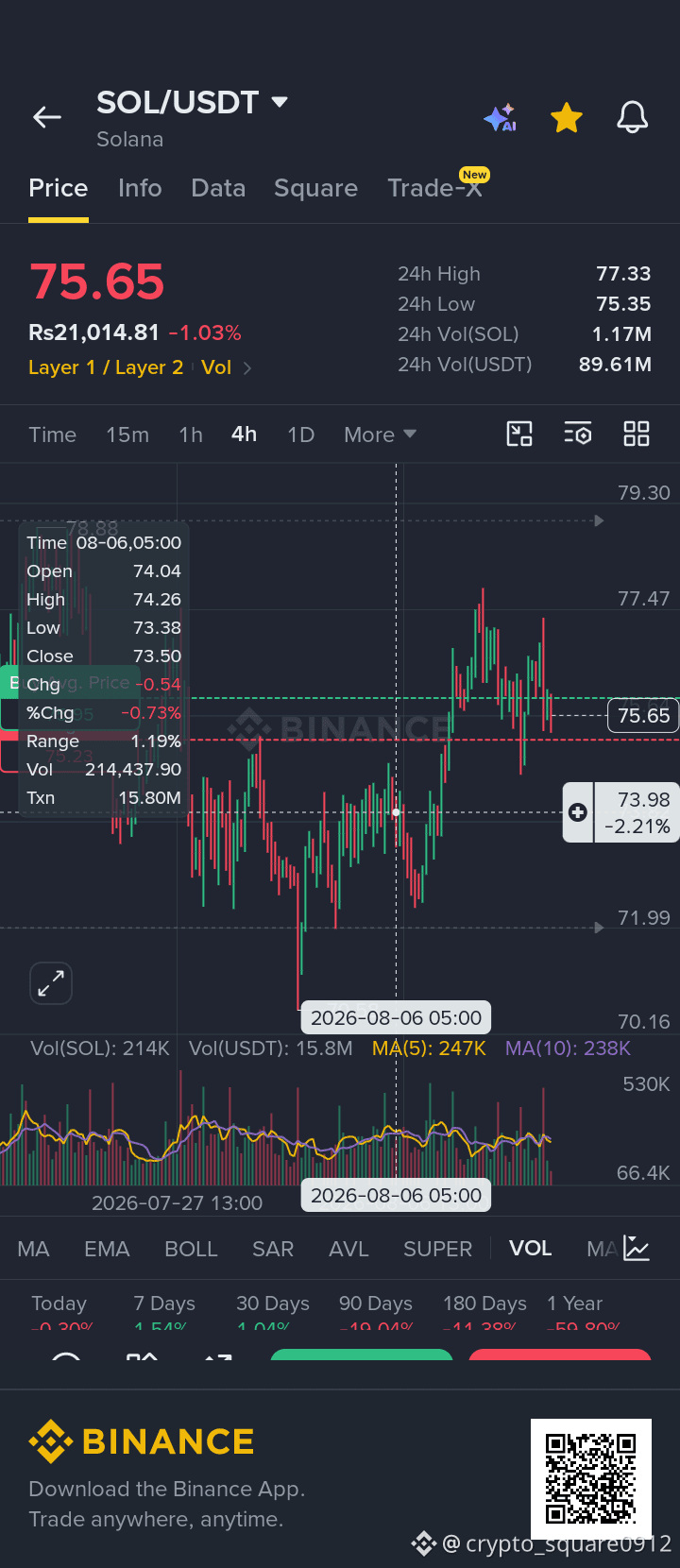Click the Binance logo in the footer
The height and width of the screenshot is (1568, 680).
point(142,1442)
